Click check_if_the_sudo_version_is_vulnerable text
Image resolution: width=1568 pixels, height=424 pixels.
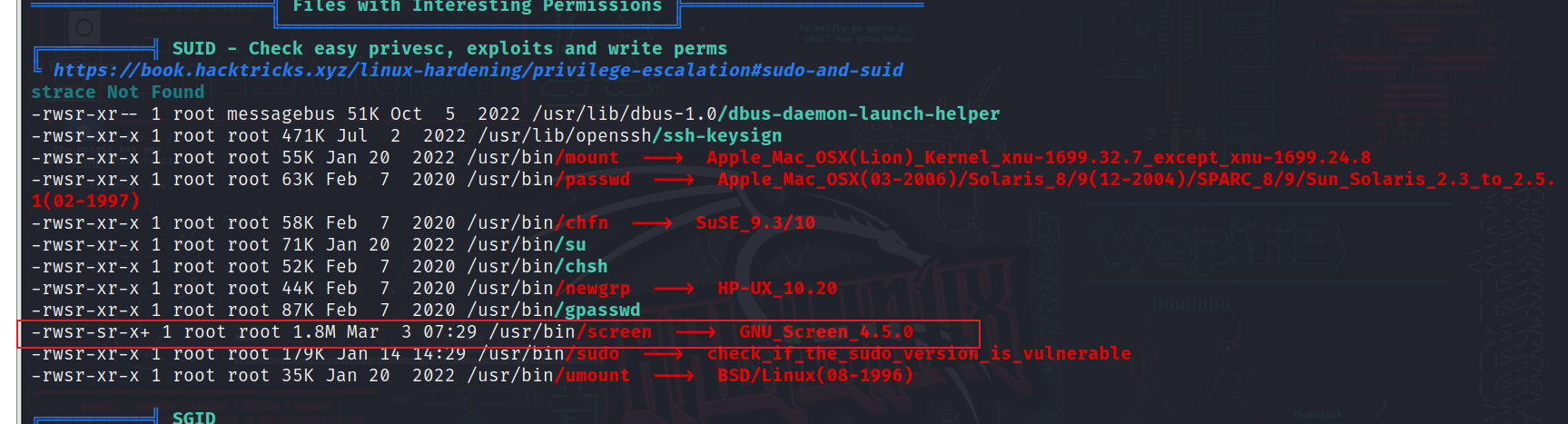coord(919,353)
